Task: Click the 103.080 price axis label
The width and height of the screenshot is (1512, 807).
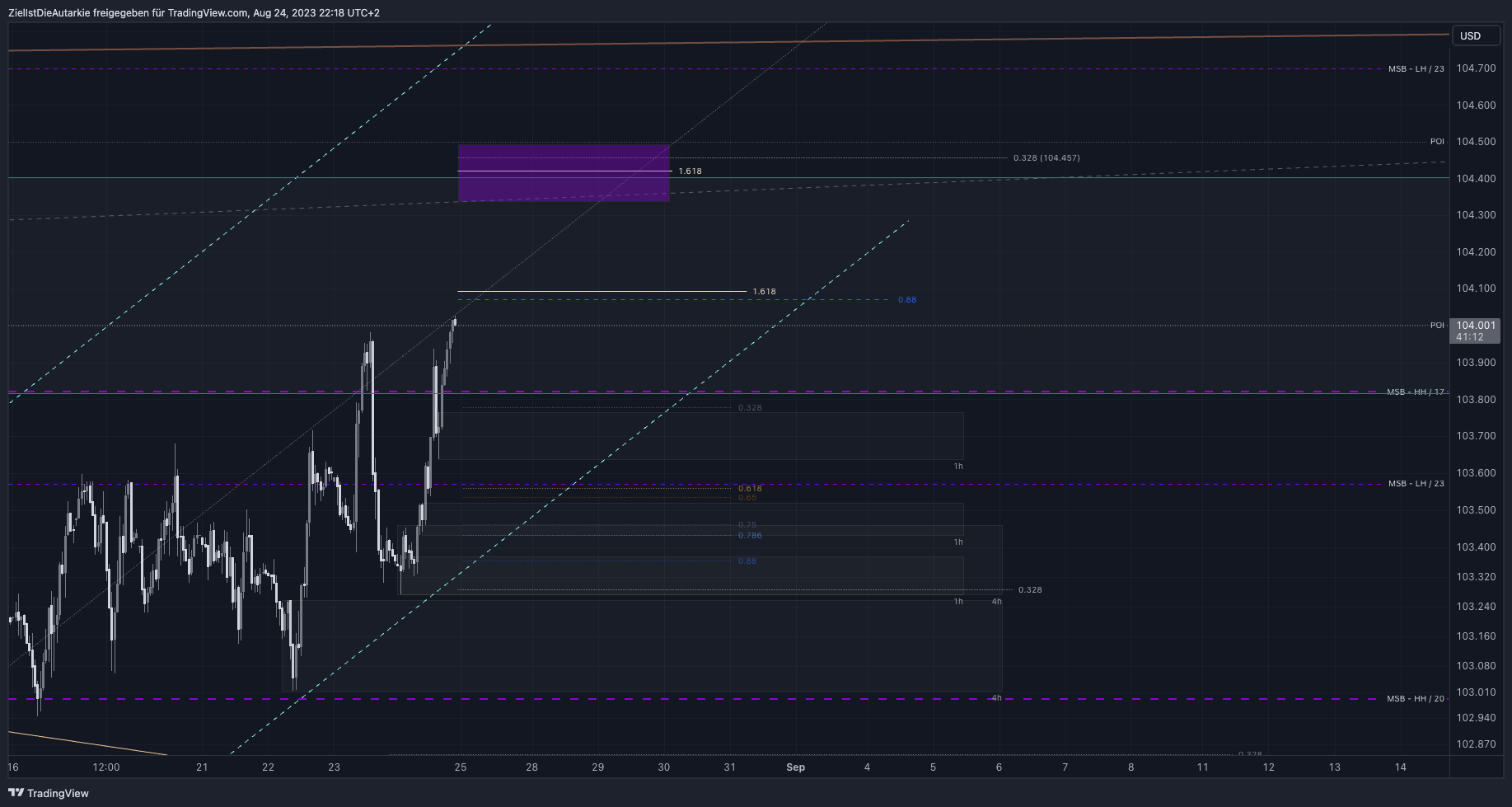Action: pos(1476,666)
